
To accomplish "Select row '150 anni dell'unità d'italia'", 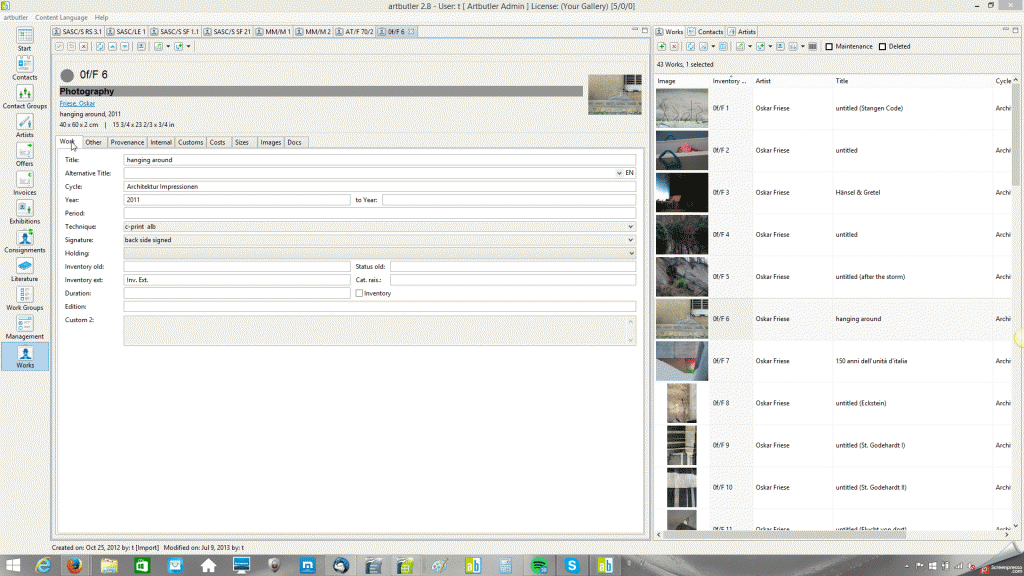I will (833, 361).
